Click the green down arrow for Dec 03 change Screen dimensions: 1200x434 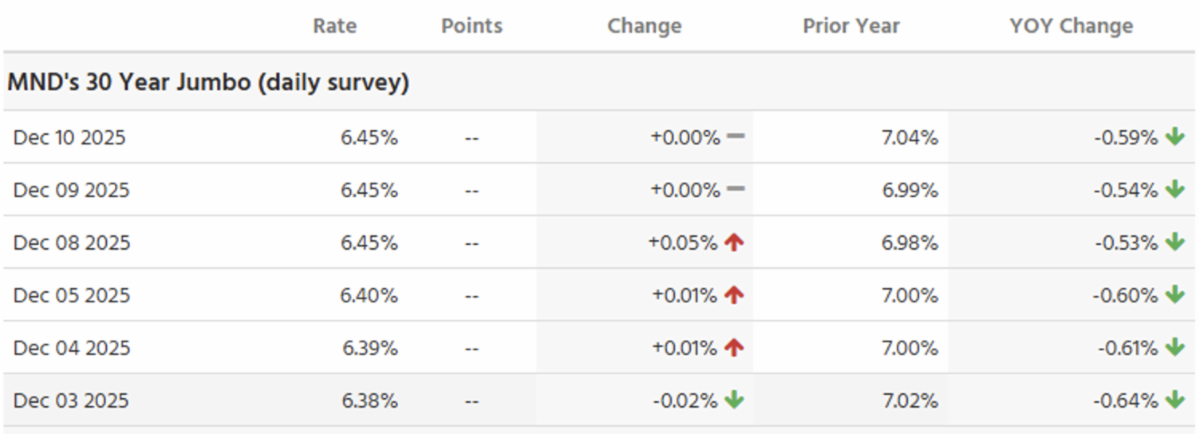(735, 401)
